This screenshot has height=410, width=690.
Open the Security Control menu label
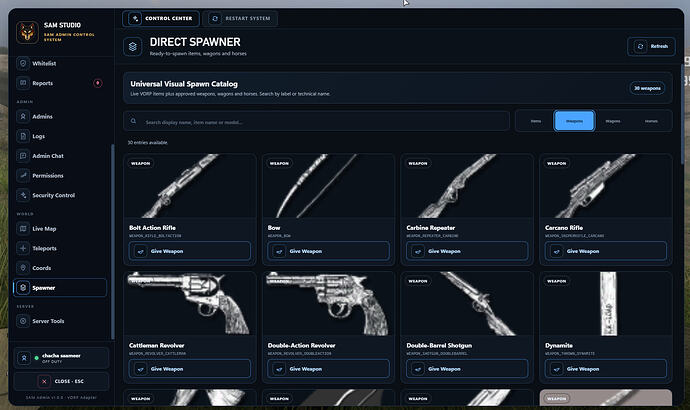tap(54, 195)
